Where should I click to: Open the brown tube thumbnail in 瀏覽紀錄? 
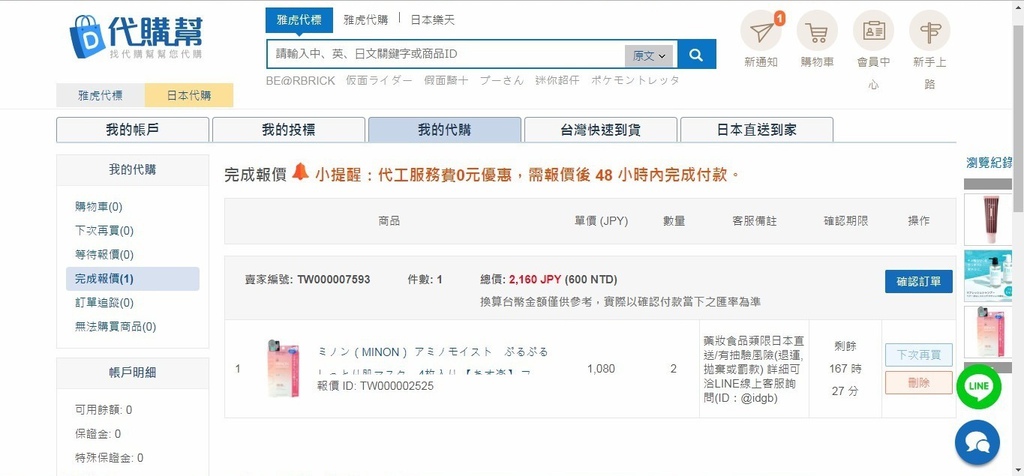tap(987, 219)
